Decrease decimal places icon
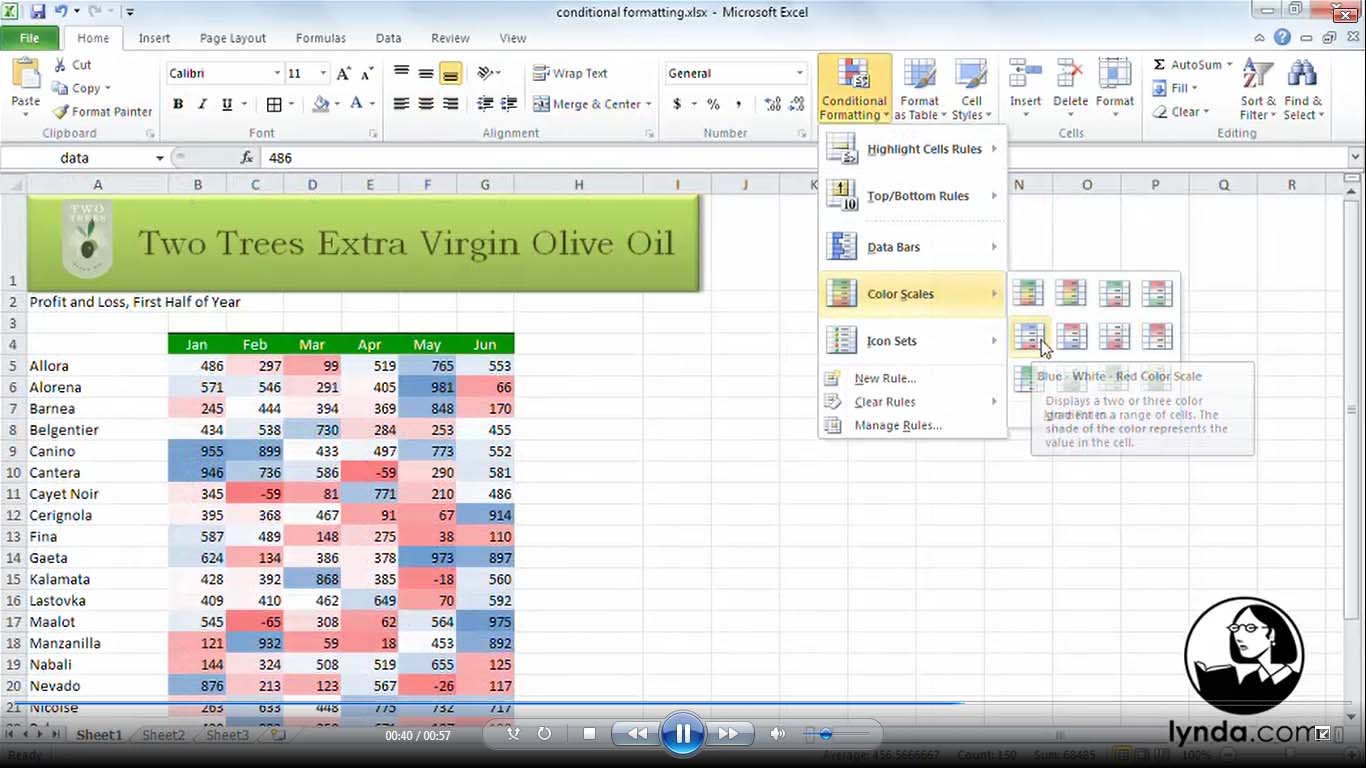 (x=797, y=104)
